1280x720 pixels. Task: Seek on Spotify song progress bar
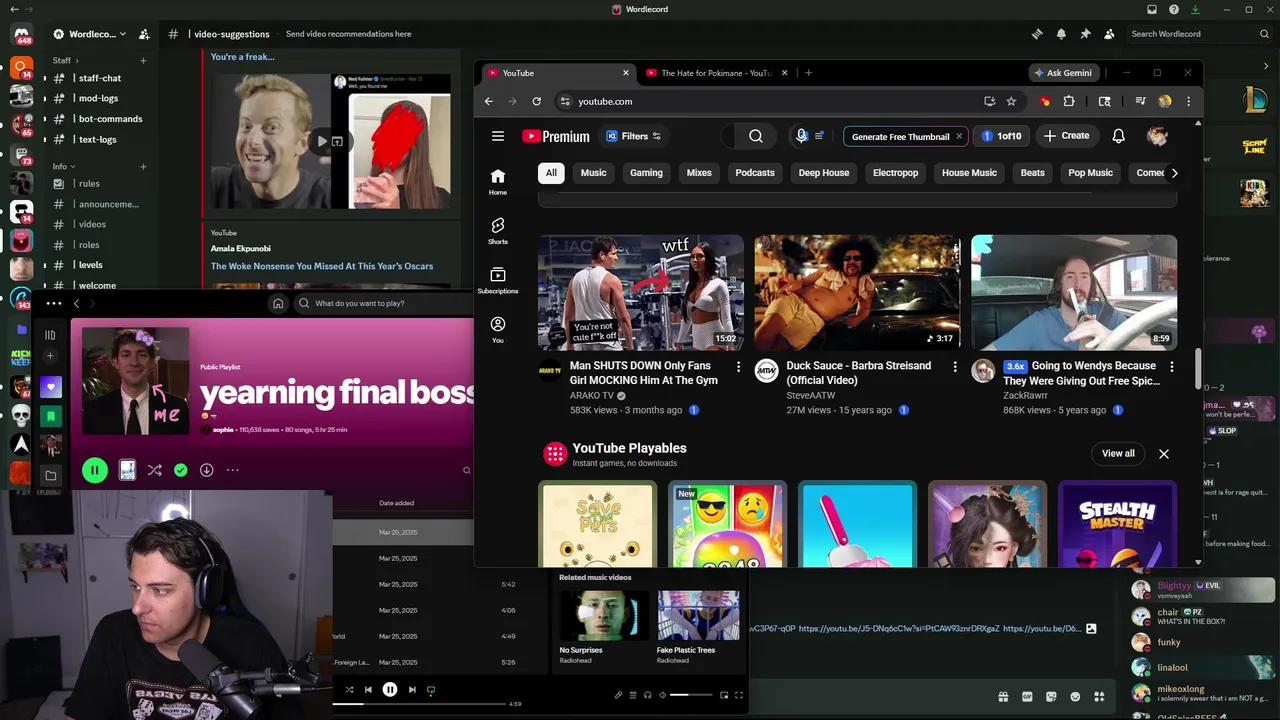[419, 704]
